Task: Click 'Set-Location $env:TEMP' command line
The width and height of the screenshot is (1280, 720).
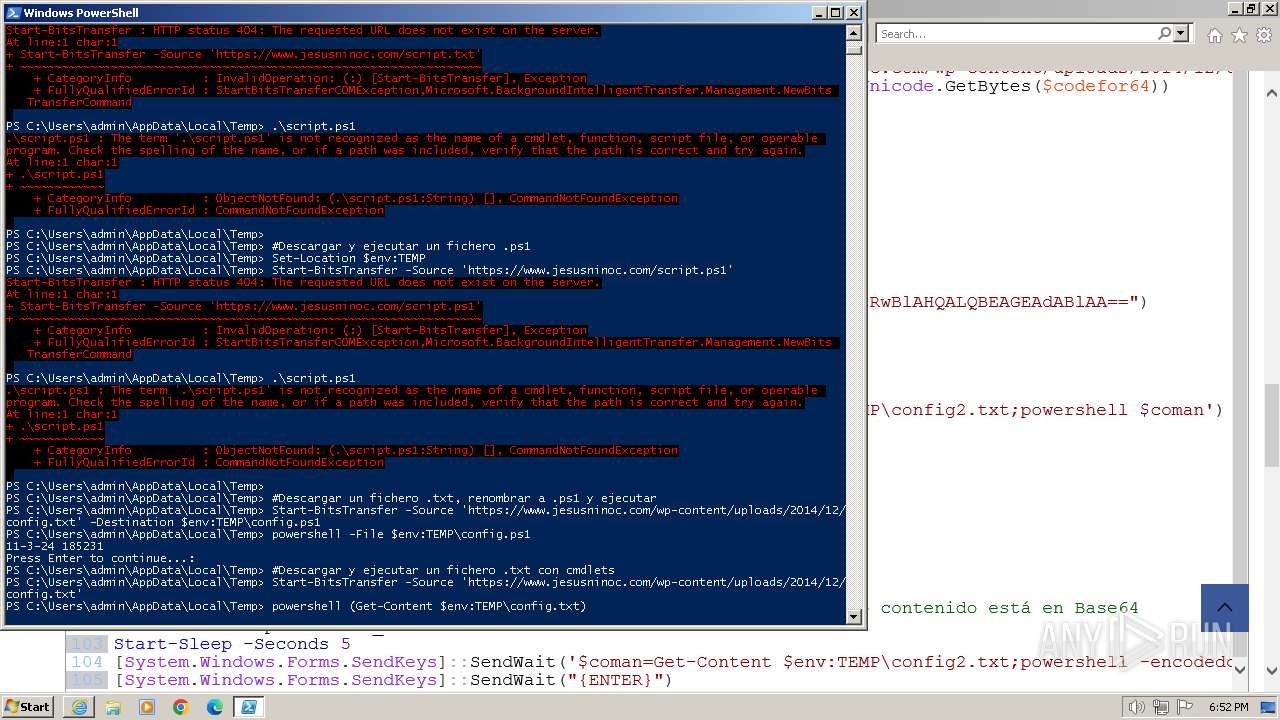Action: pos(348,258)
